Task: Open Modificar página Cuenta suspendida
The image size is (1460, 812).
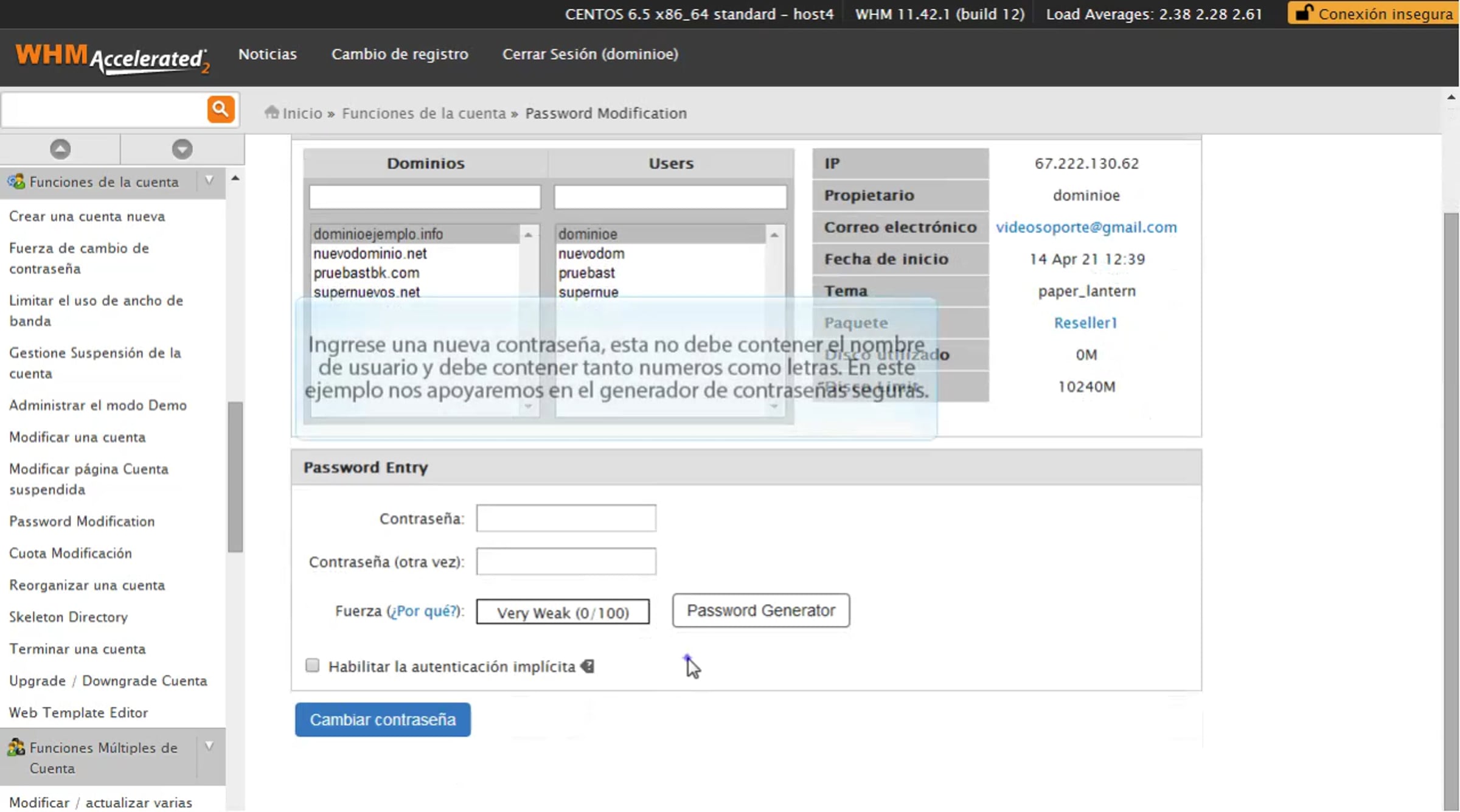Action: (x=89, y=479)
